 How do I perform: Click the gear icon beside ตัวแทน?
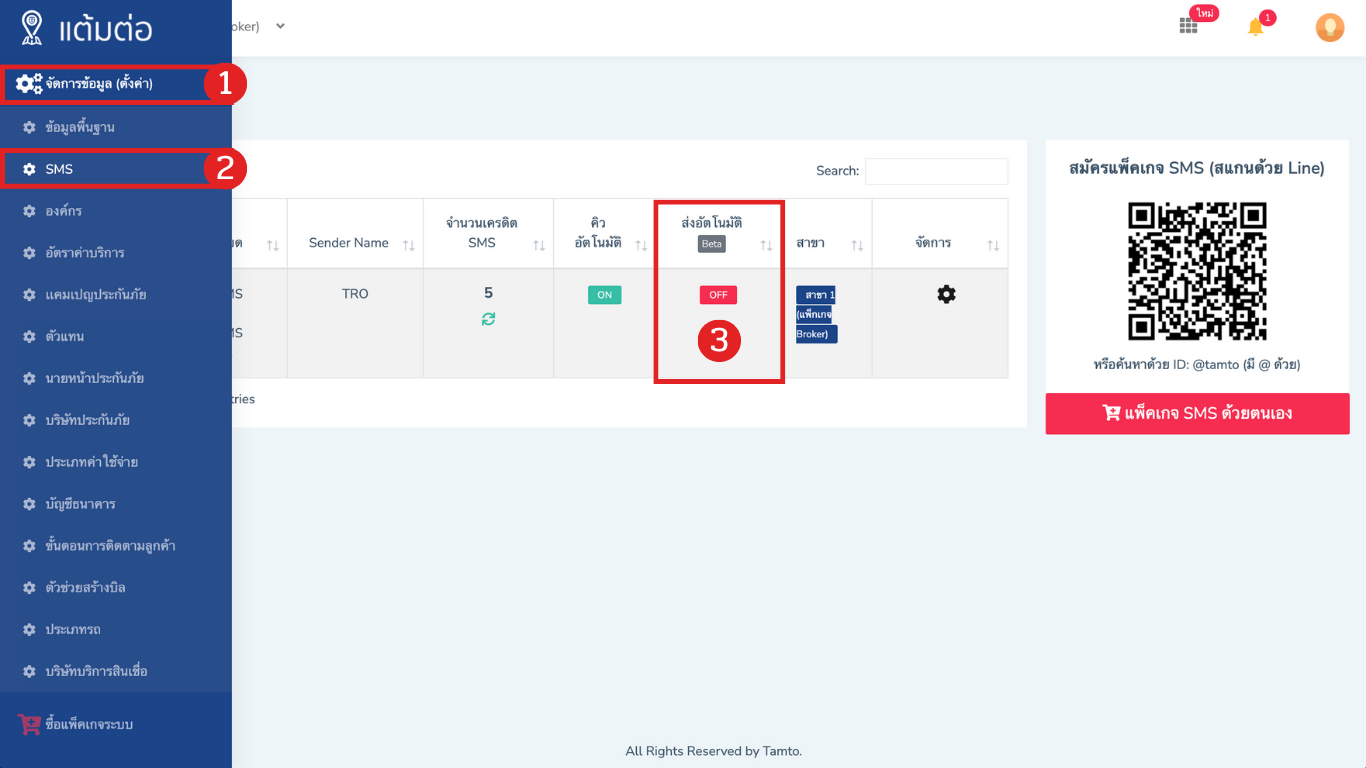pos(29,337)
